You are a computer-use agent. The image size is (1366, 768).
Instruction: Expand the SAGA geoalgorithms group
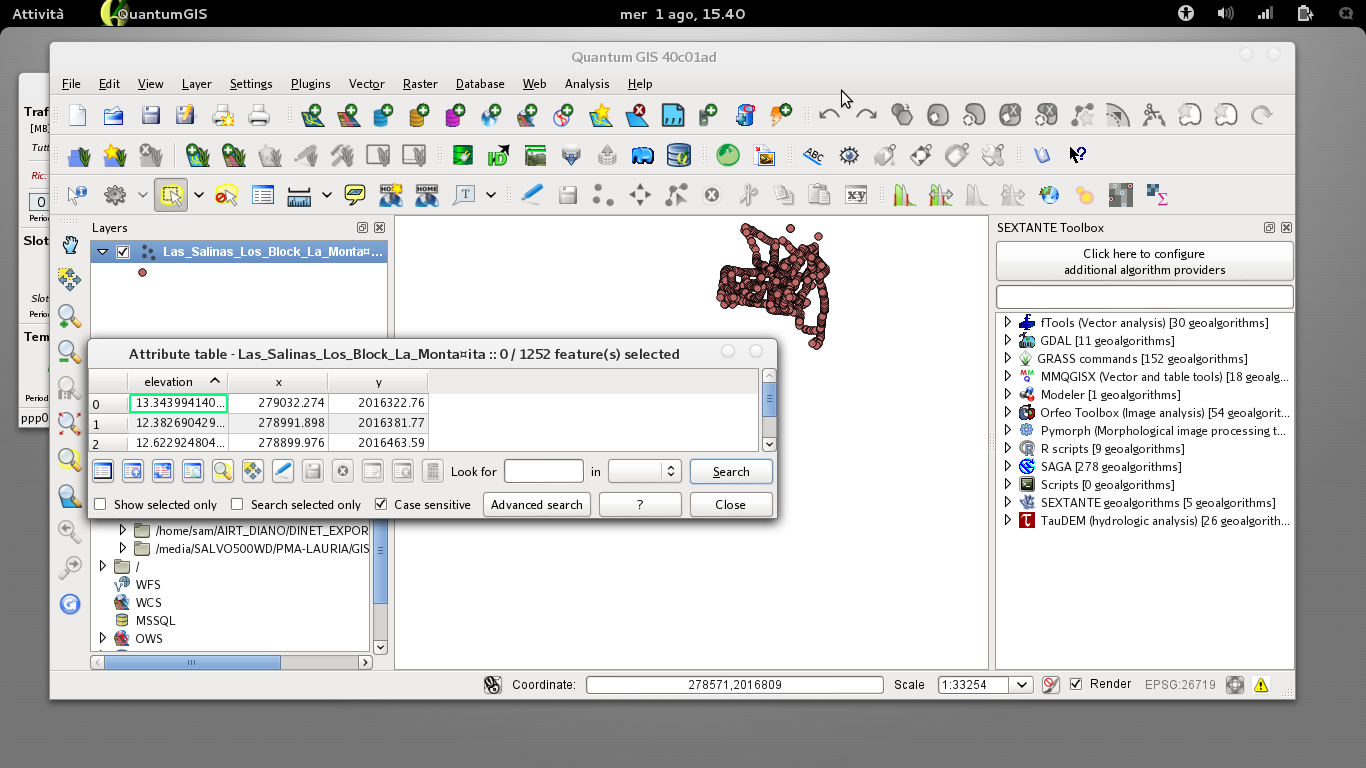click(x=1008, y=466)
